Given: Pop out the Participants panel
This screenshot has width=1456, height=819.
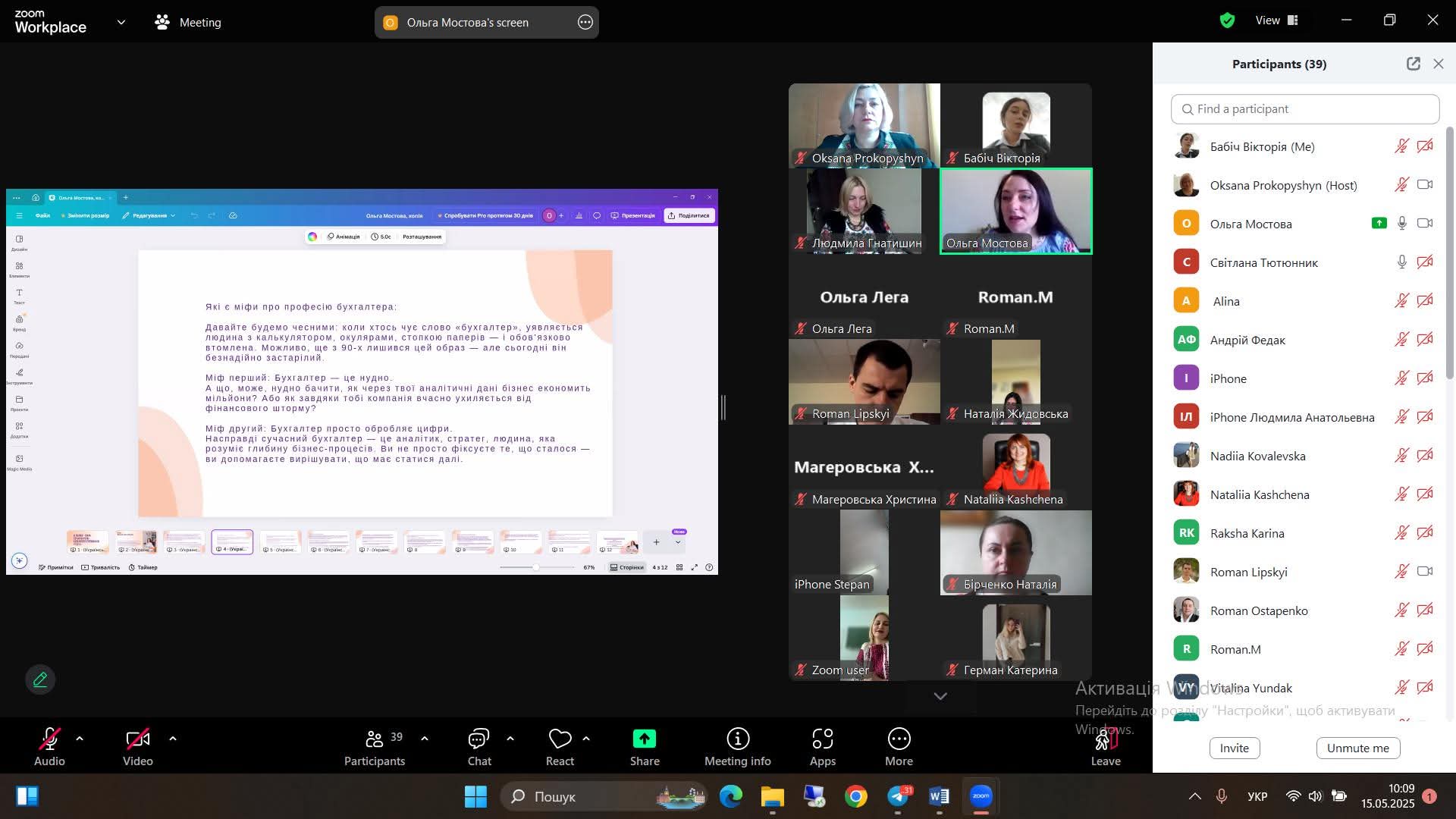Looking at the screenshot, I should (1413, 64).
